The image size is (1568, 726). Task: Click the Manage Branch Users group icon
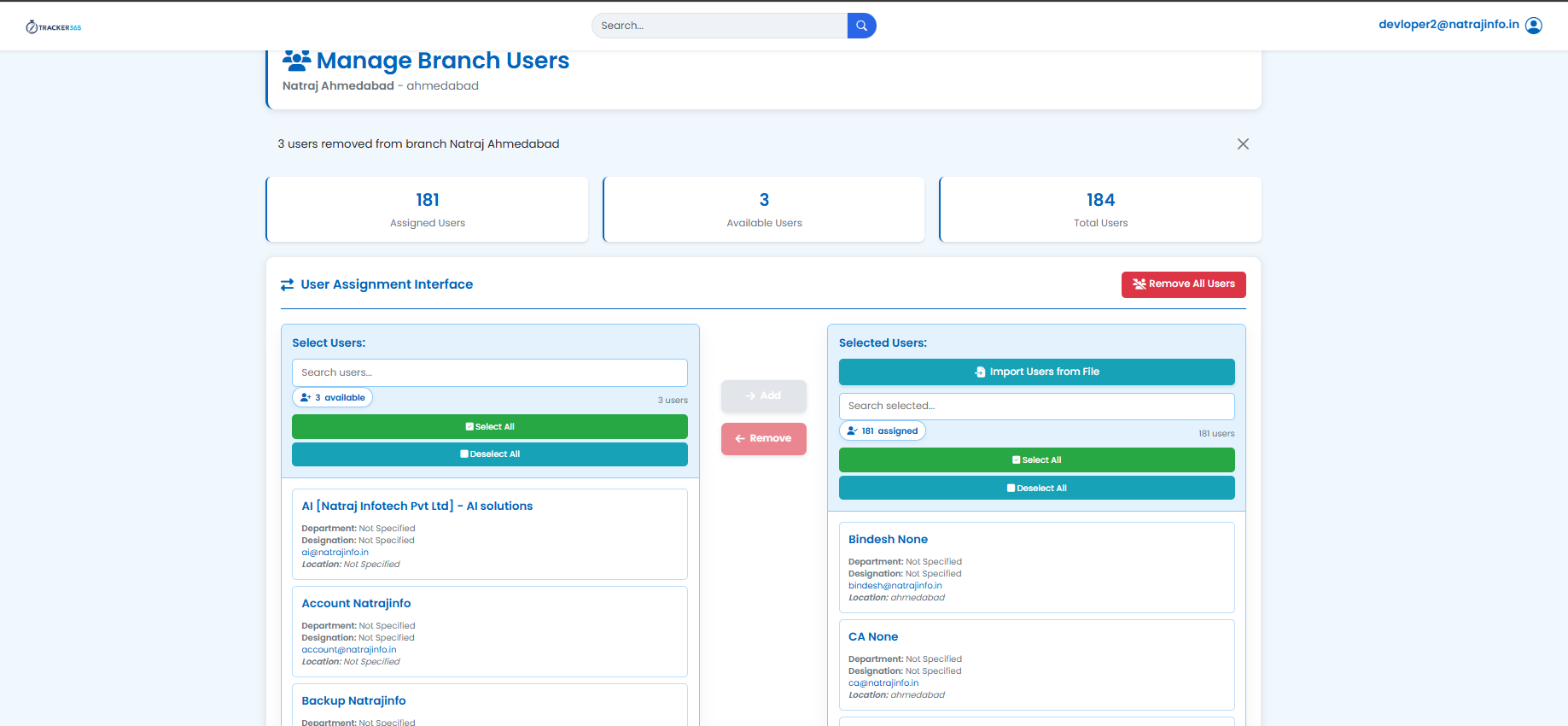click(297, 60)
